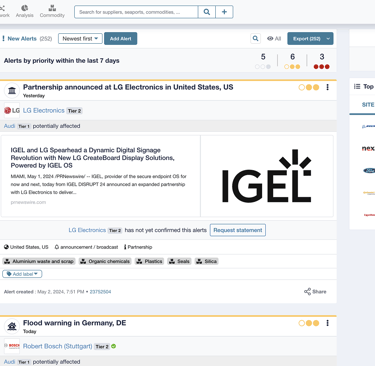This screenshot has width=375, height=366.
Task: Click 'Flood warning in Germany, DE' title
Action: pyautogui.click(x=74, y=323)
